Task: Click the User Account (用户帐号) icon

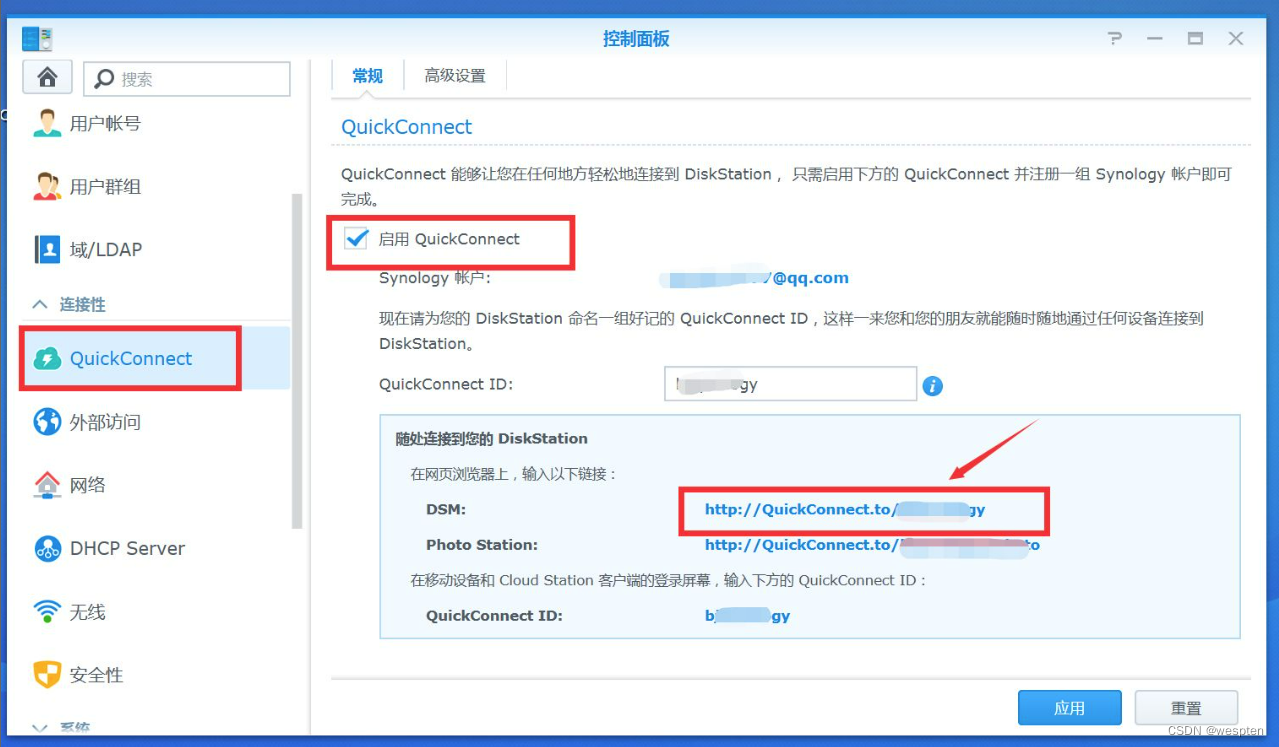Action: click(x=47, y=124)
